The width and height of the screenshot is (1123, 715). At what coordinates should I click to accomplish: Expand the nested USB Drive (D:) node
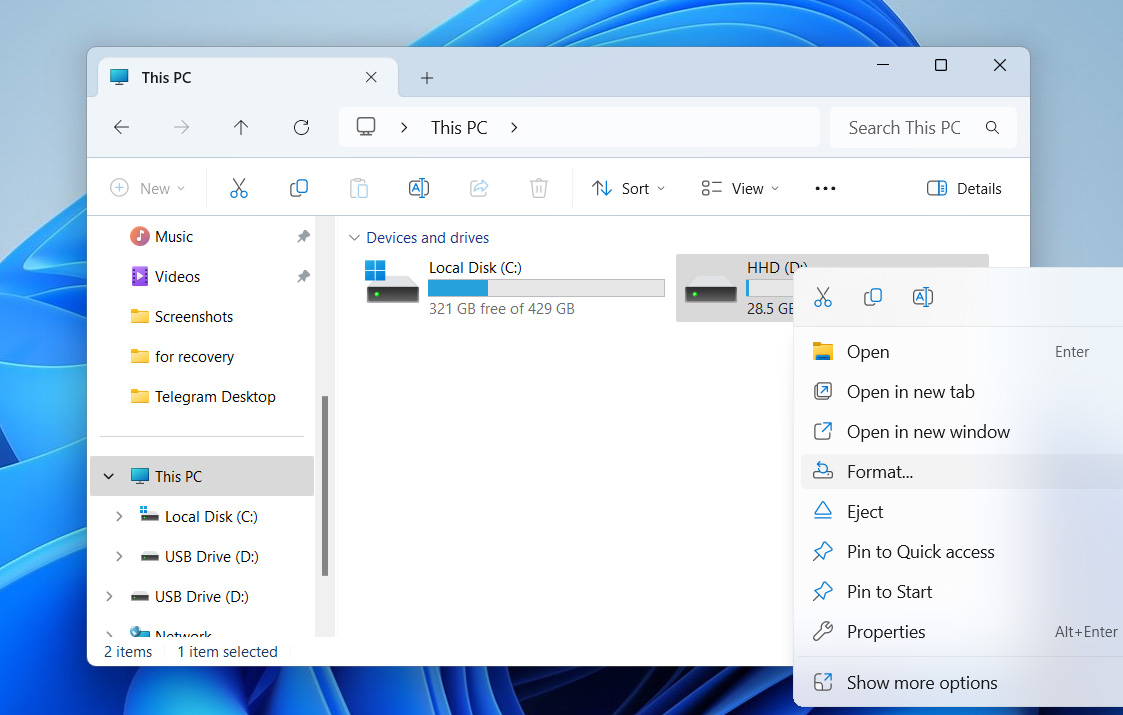tap(119, 556)
